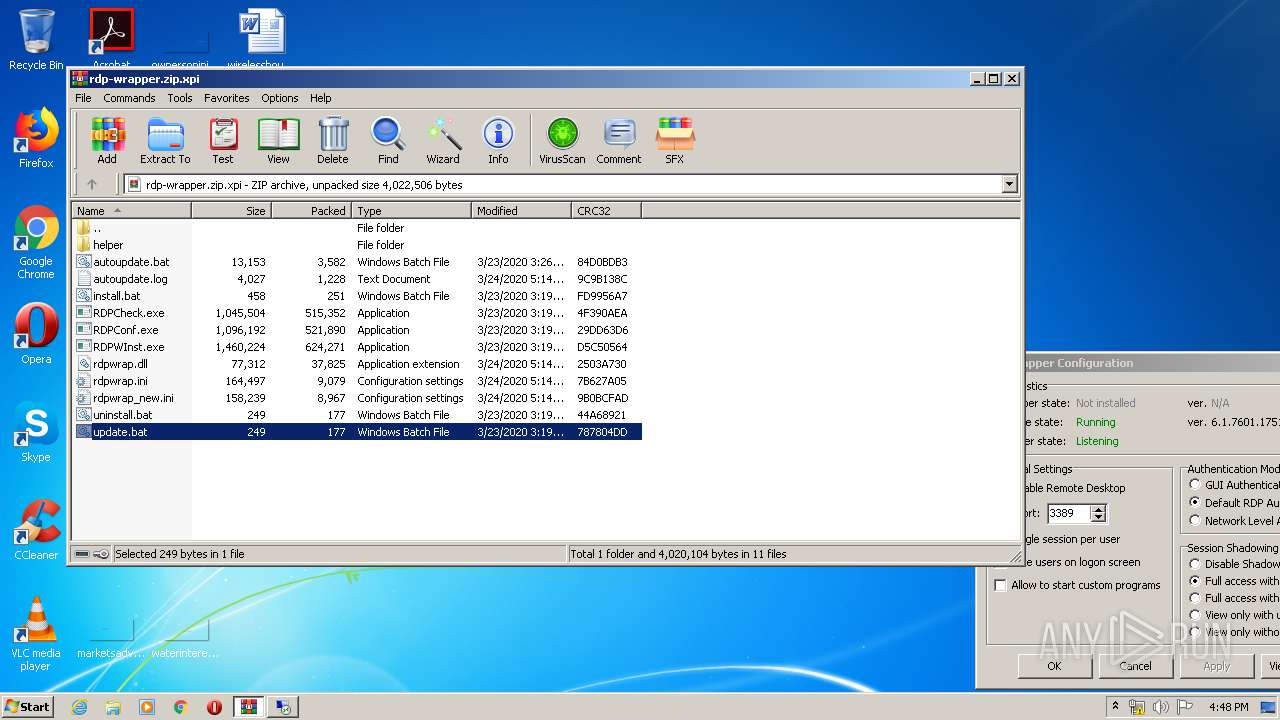Select the install.bat file

pyautogui.click(x=358, y=296)
